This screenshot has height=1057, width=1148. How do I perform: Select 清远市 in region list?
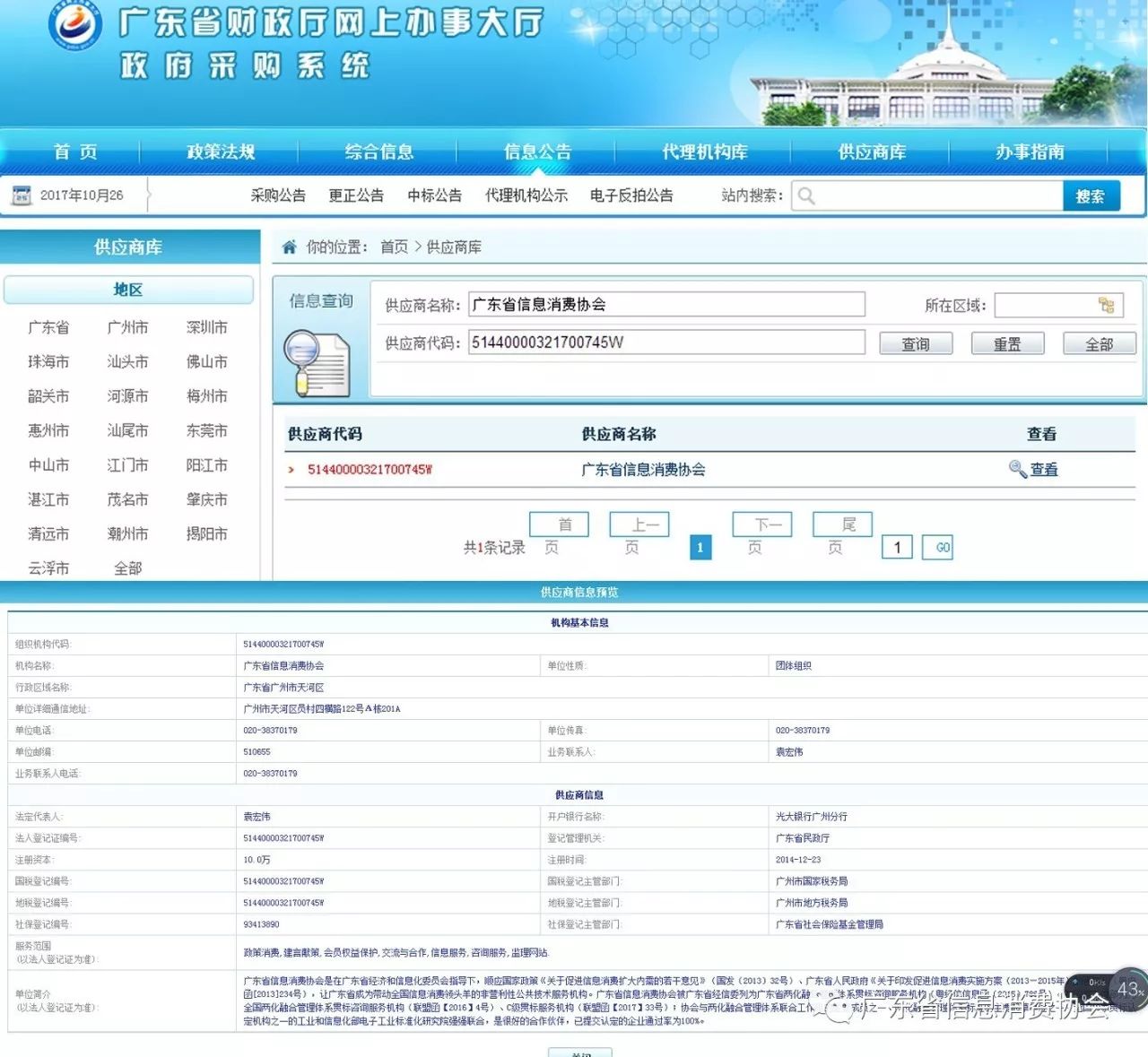pos(48,534)
